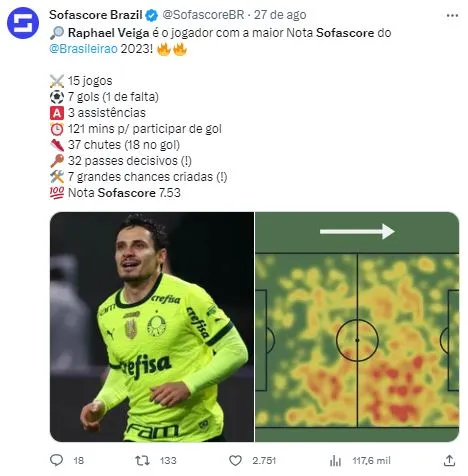Open the @Brasileirao mention link

pyautogui.click(x=83, y=49)
